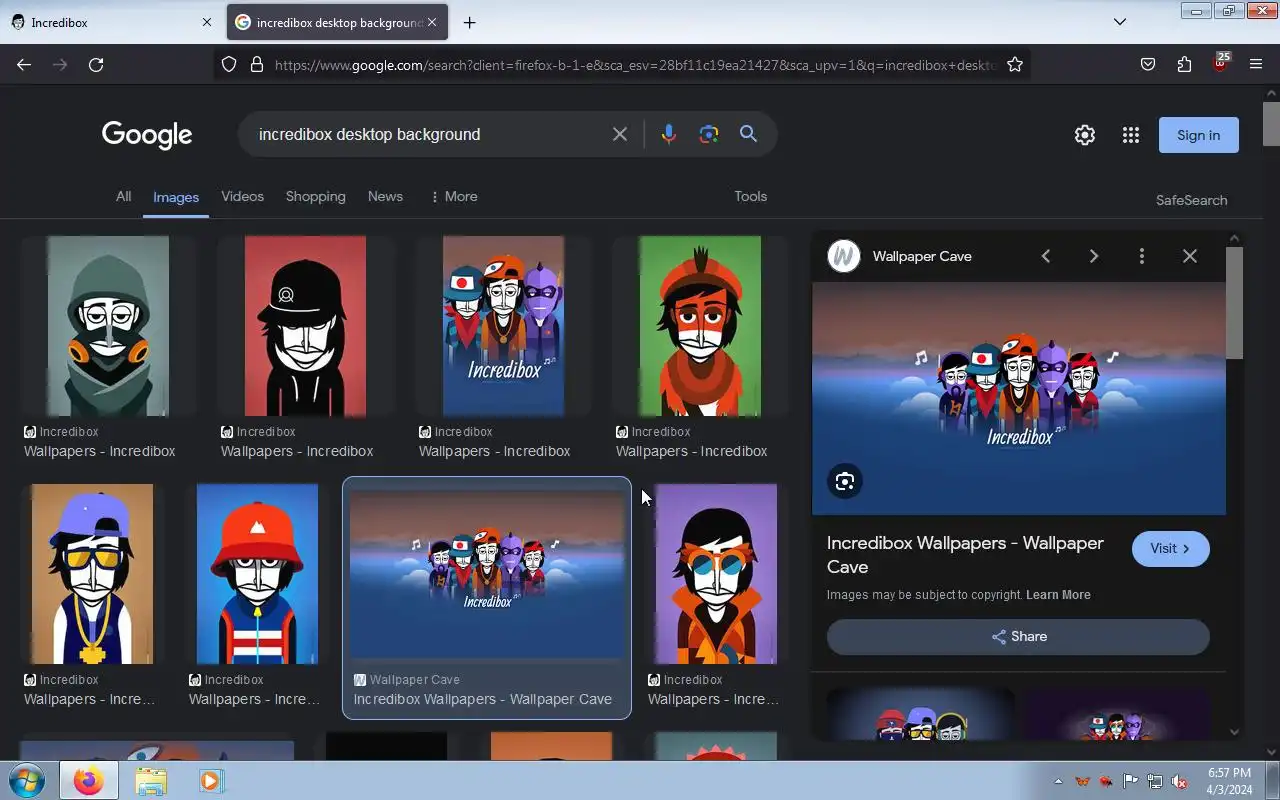Open the feathered character on green thumbnail
1280x800 pixels.
(700, 326)
